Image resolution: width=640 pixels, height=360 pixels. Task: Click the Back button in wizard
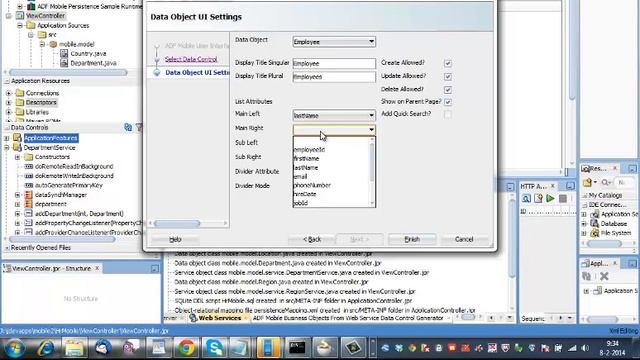[x=312, y=240]
